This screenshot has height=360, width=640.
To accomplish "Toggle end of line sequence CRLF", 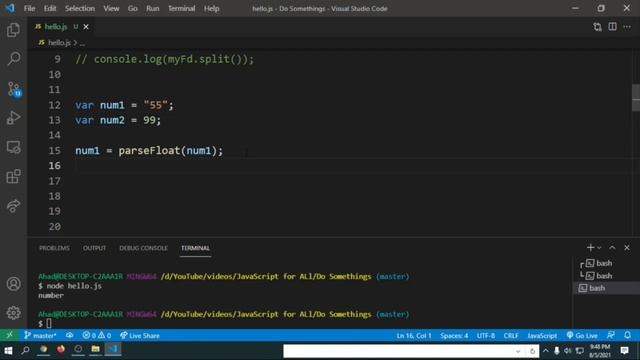I will (x=511, y=336).
